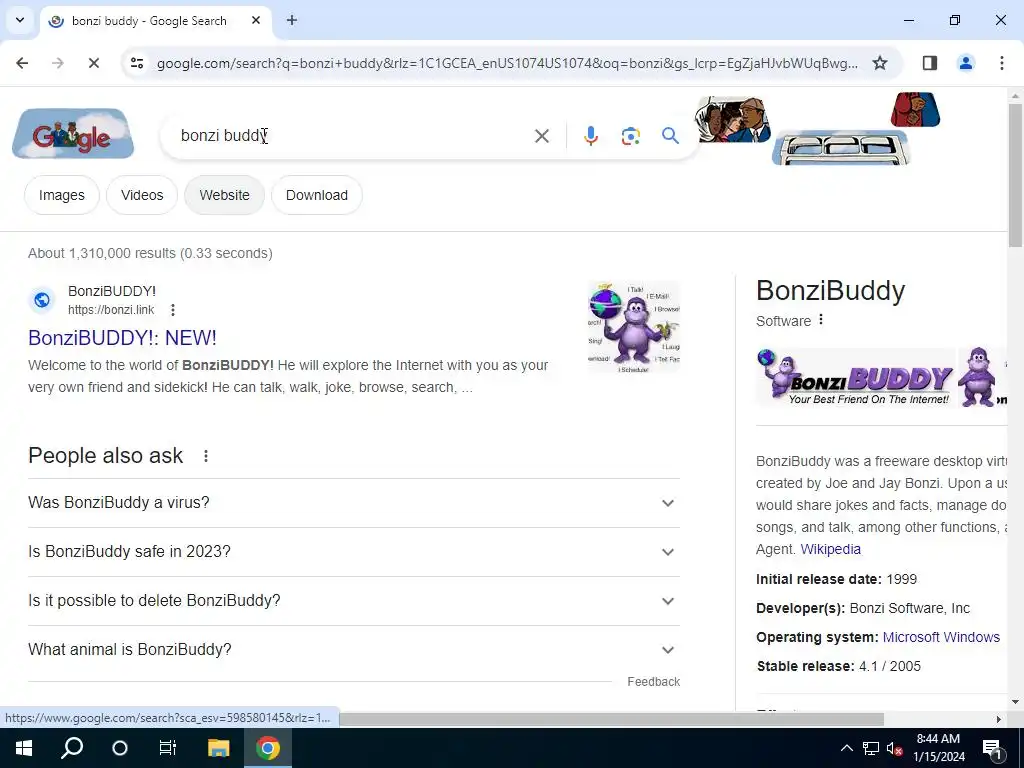Expand Is BonziBuddy safe in 2023?
1024x768 pixels.
(354, 552)
